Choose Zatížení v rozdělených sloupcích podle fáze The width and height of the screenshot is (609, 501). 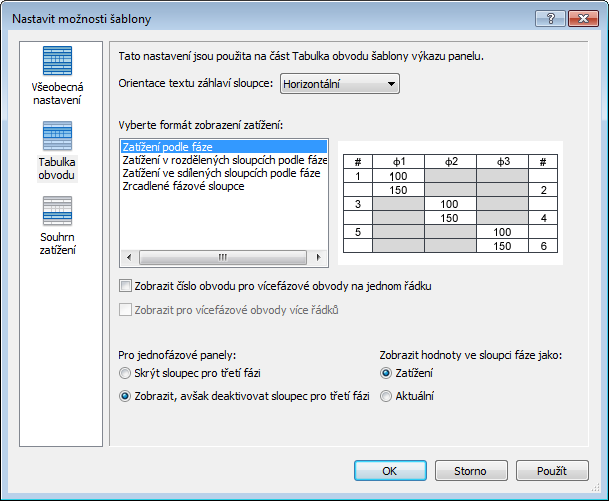coord(224,160)
